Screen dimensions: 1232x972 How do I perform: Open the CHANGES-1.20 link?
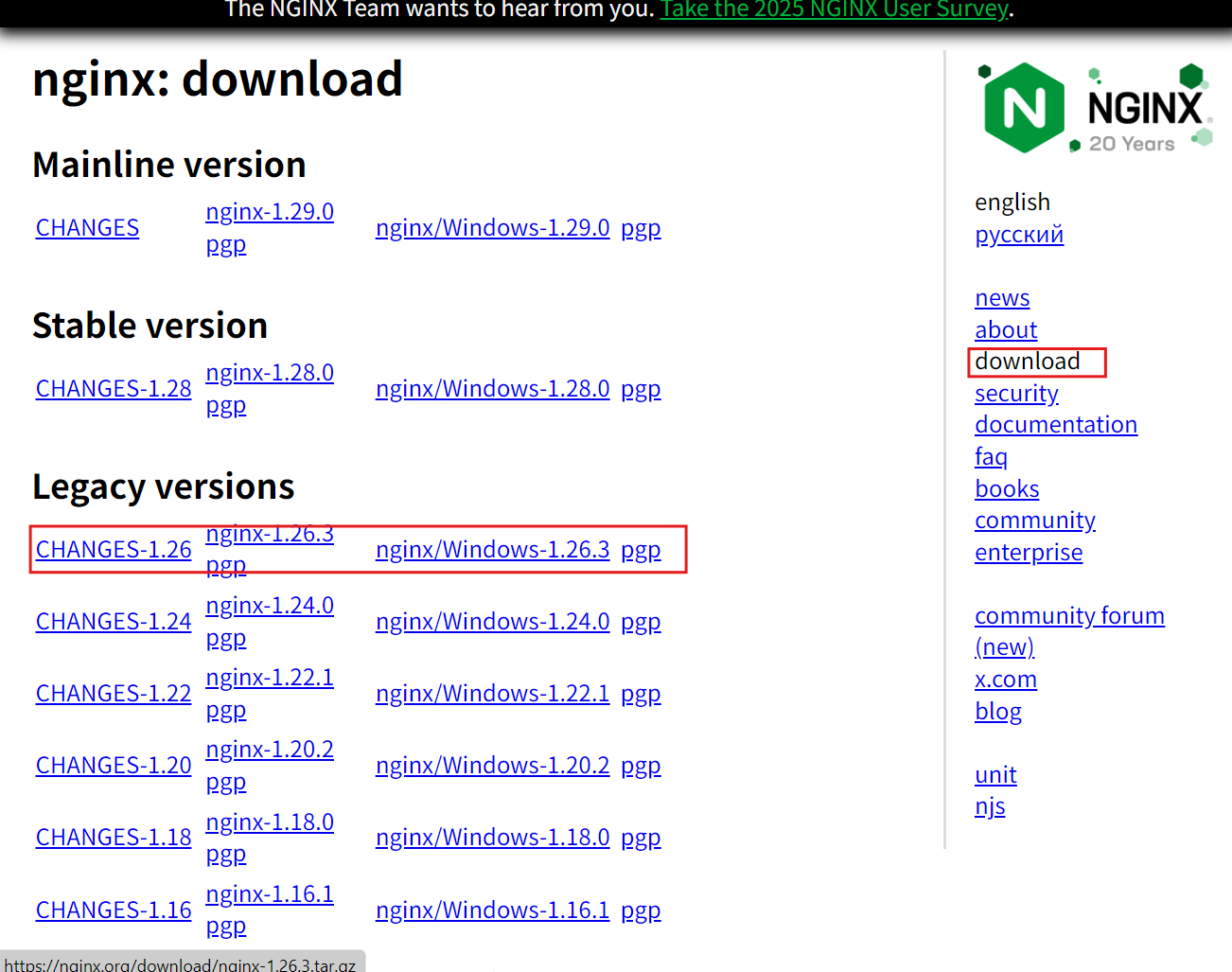click(114, 766)
